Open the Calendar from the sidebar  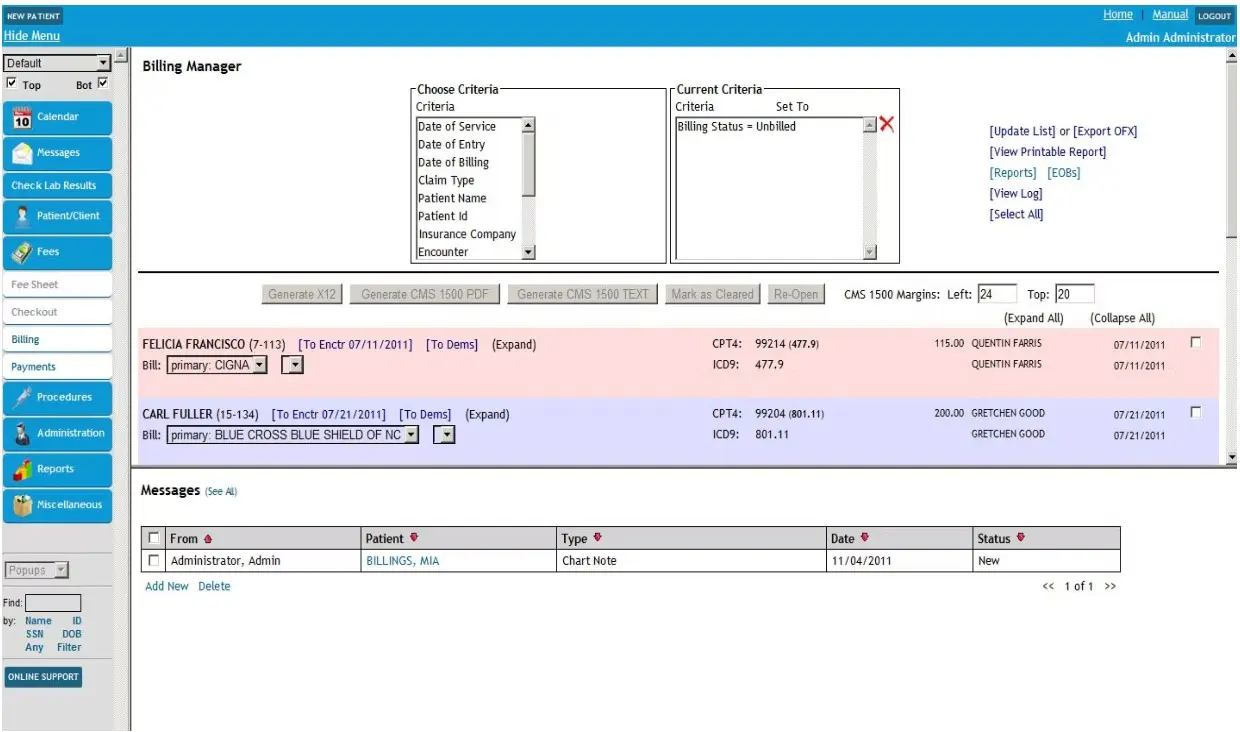coord(57,117)
